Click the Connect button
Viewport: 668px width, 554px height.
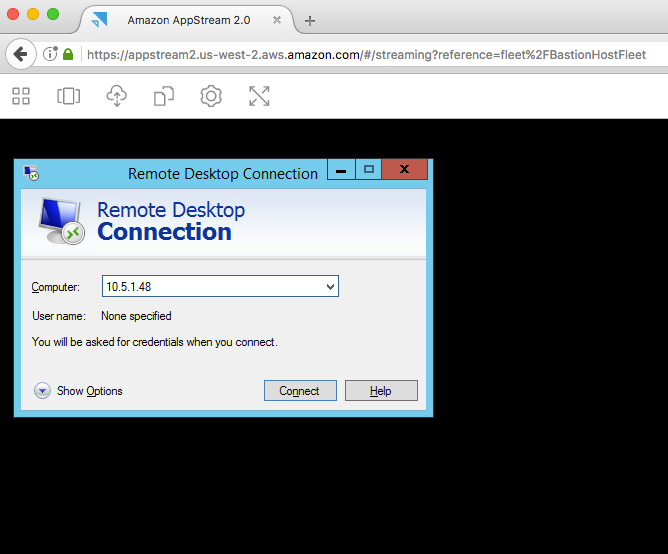pos(300,390)
